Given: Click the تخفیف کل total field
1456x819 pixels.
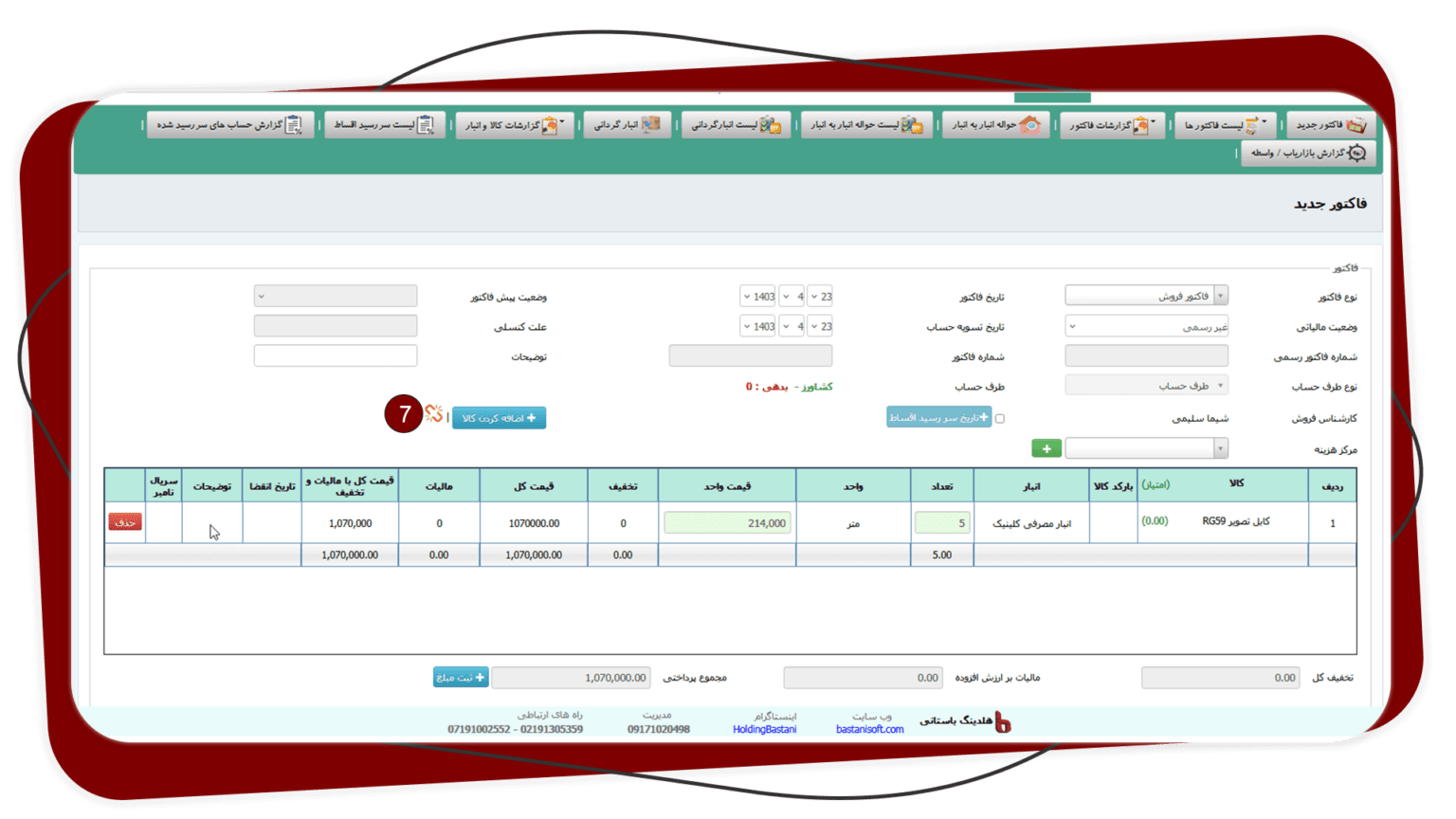Looking at the screenshot, I should [x=1220, y=677].
